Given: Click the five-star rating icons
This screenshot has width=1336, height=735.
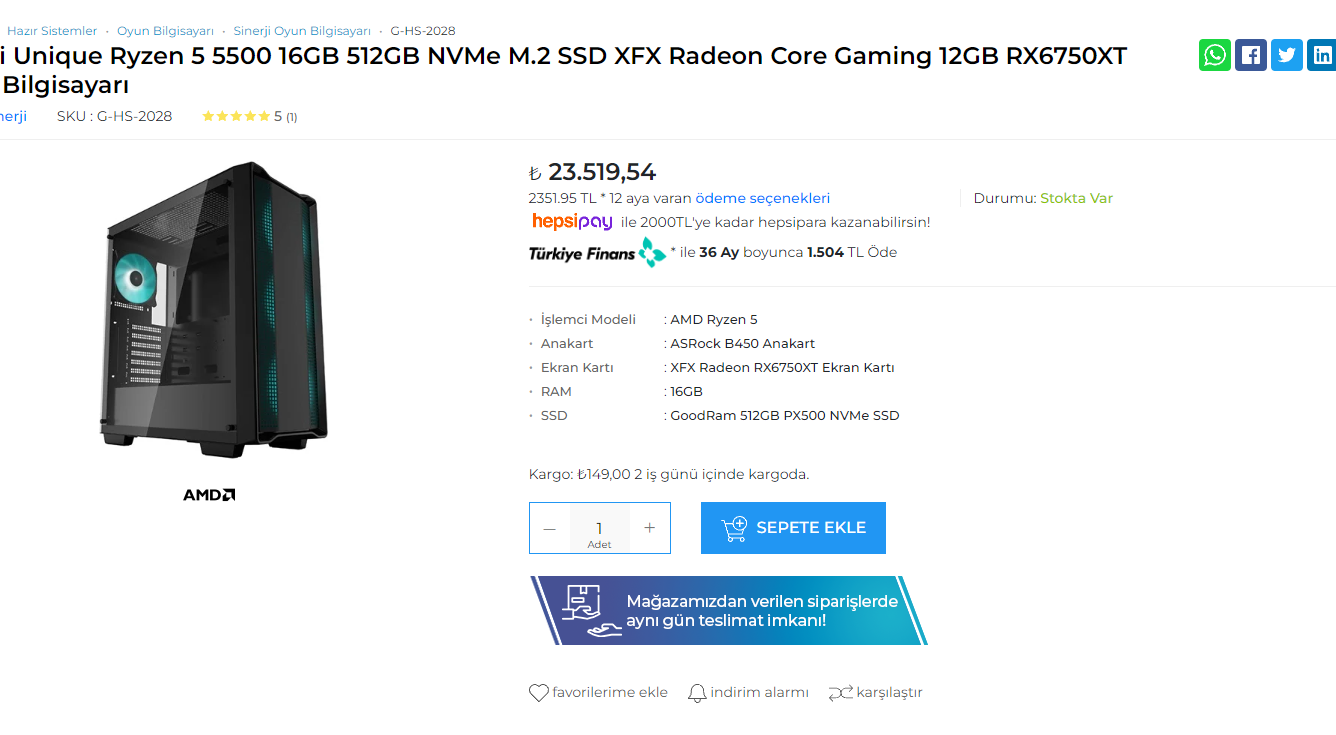Looking at the screenshot, I should pyautogui.click(x=236, y=116).
